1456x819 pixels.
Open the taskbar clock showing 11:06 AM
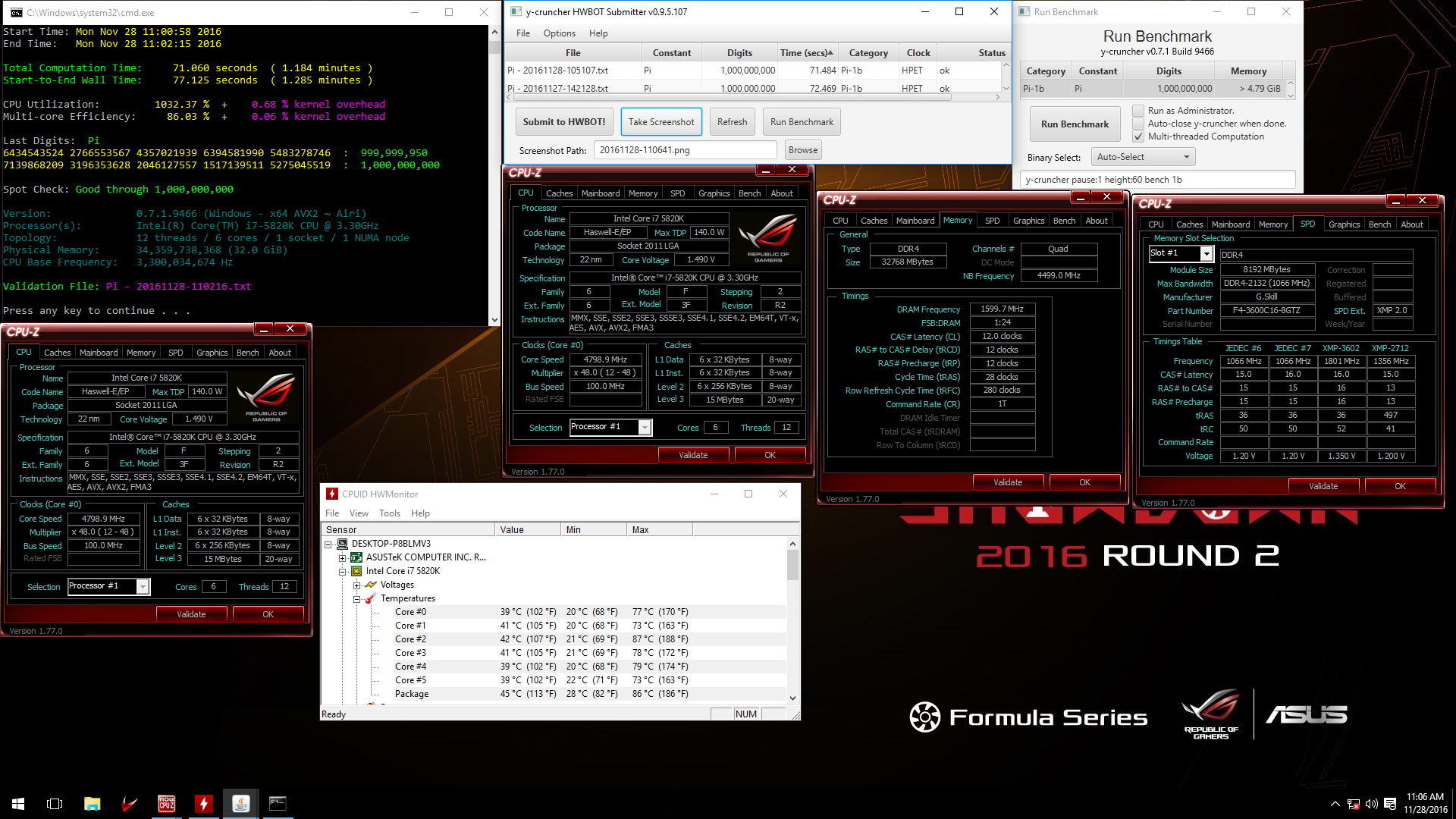1425,804
